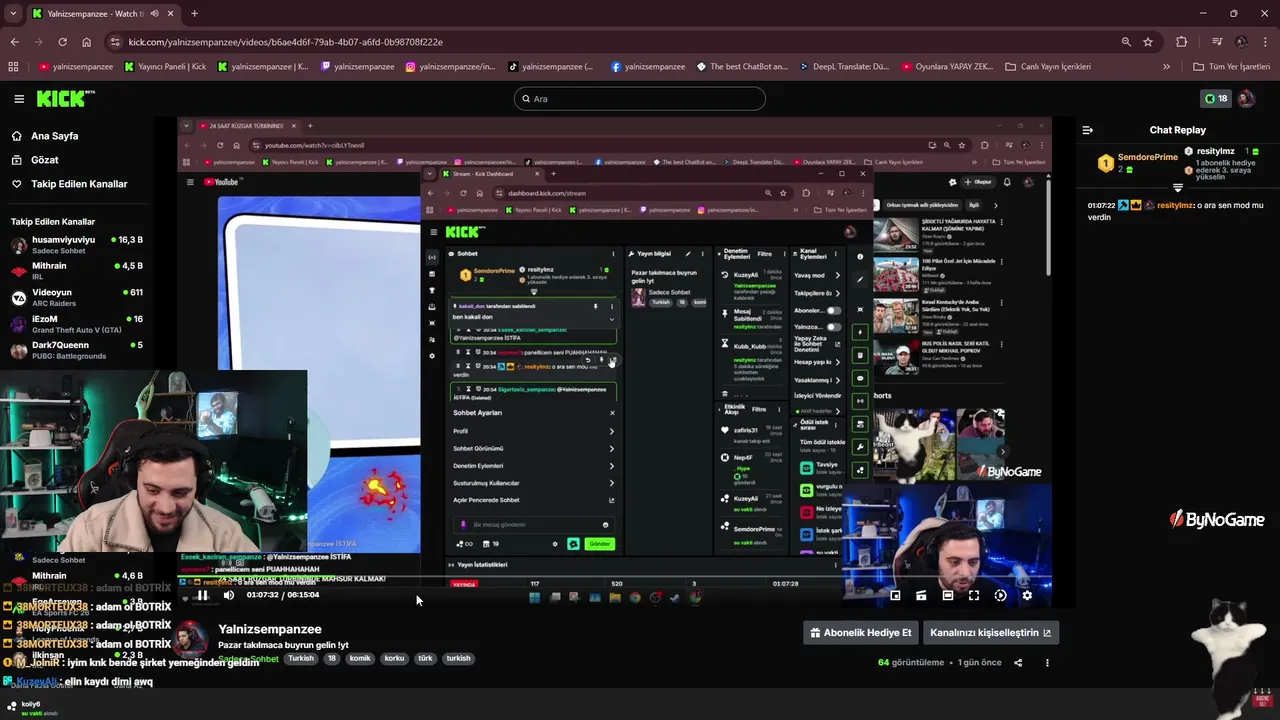Open the Chrome media controls
Image resolution: width=1280 pixels, height=720 pixels.
point(1217,42)
